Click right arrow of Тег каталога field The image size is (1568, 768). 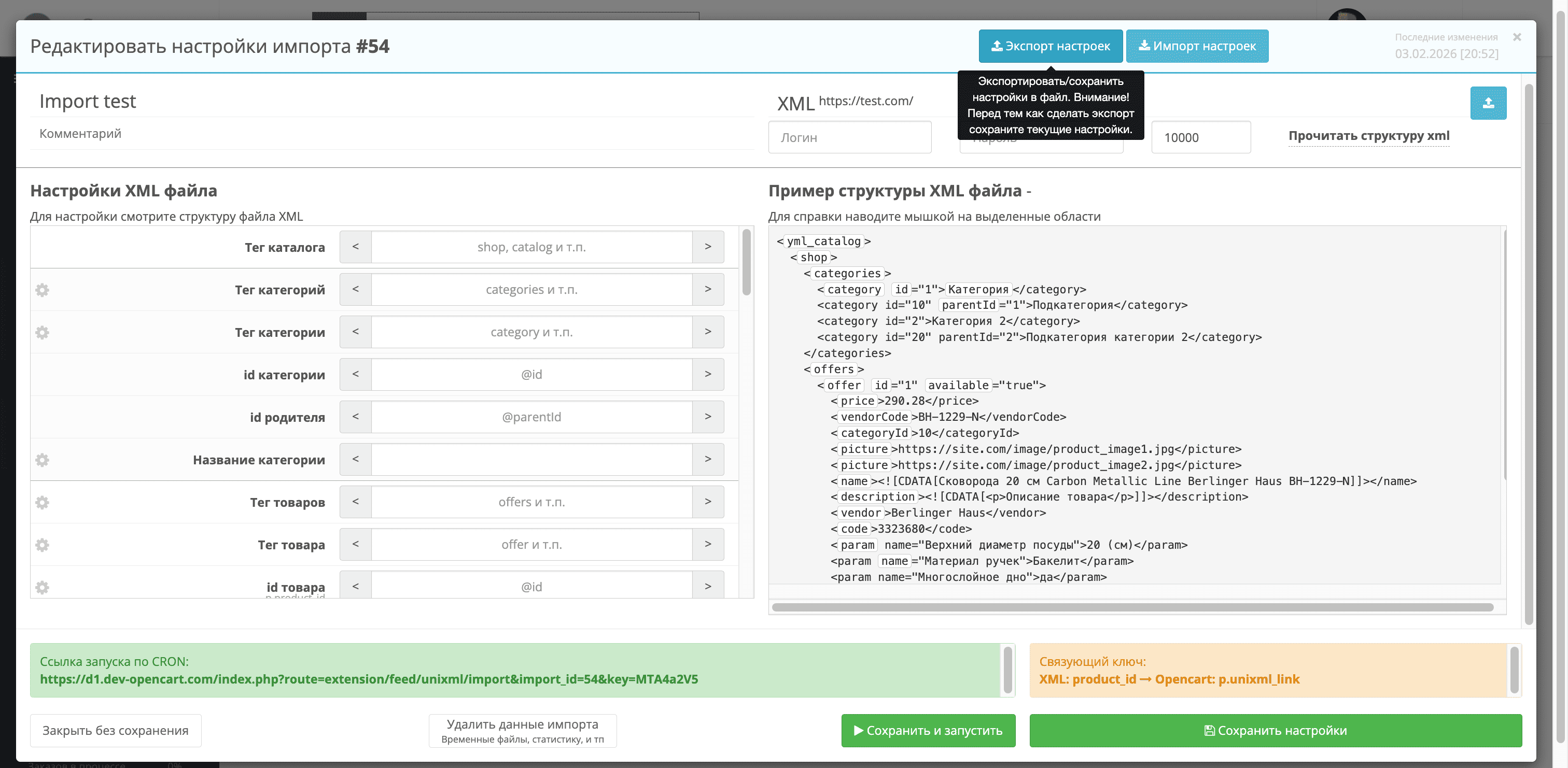[708, 247]
